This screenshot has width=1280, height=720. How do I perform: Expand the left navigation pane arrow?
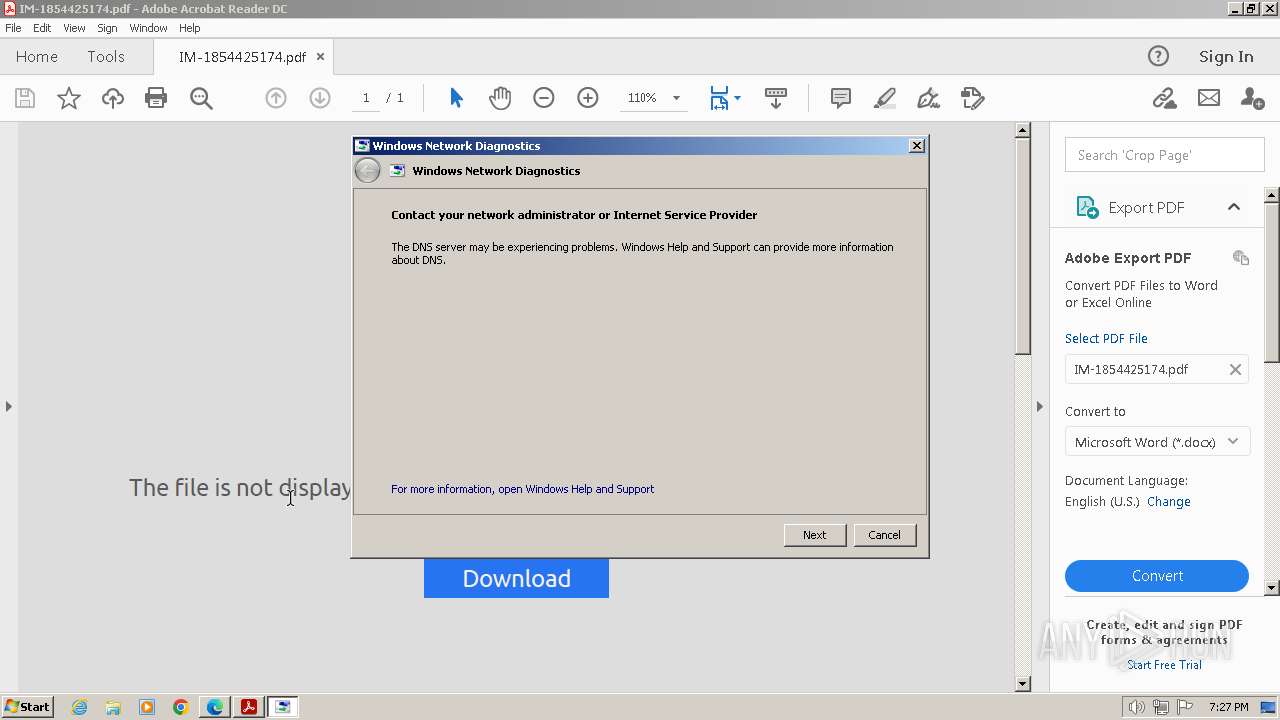pyautogui.click(x=9, y=406)
